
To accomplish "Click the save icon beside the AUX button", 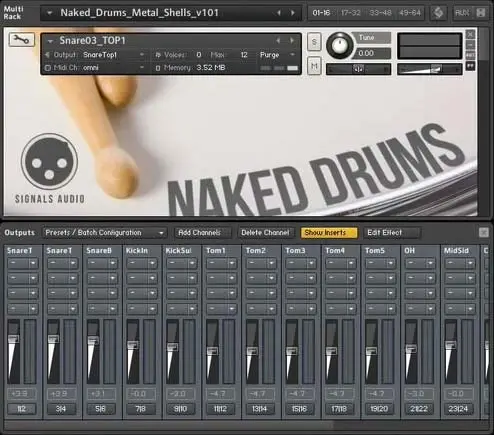I will pos(480,13).
